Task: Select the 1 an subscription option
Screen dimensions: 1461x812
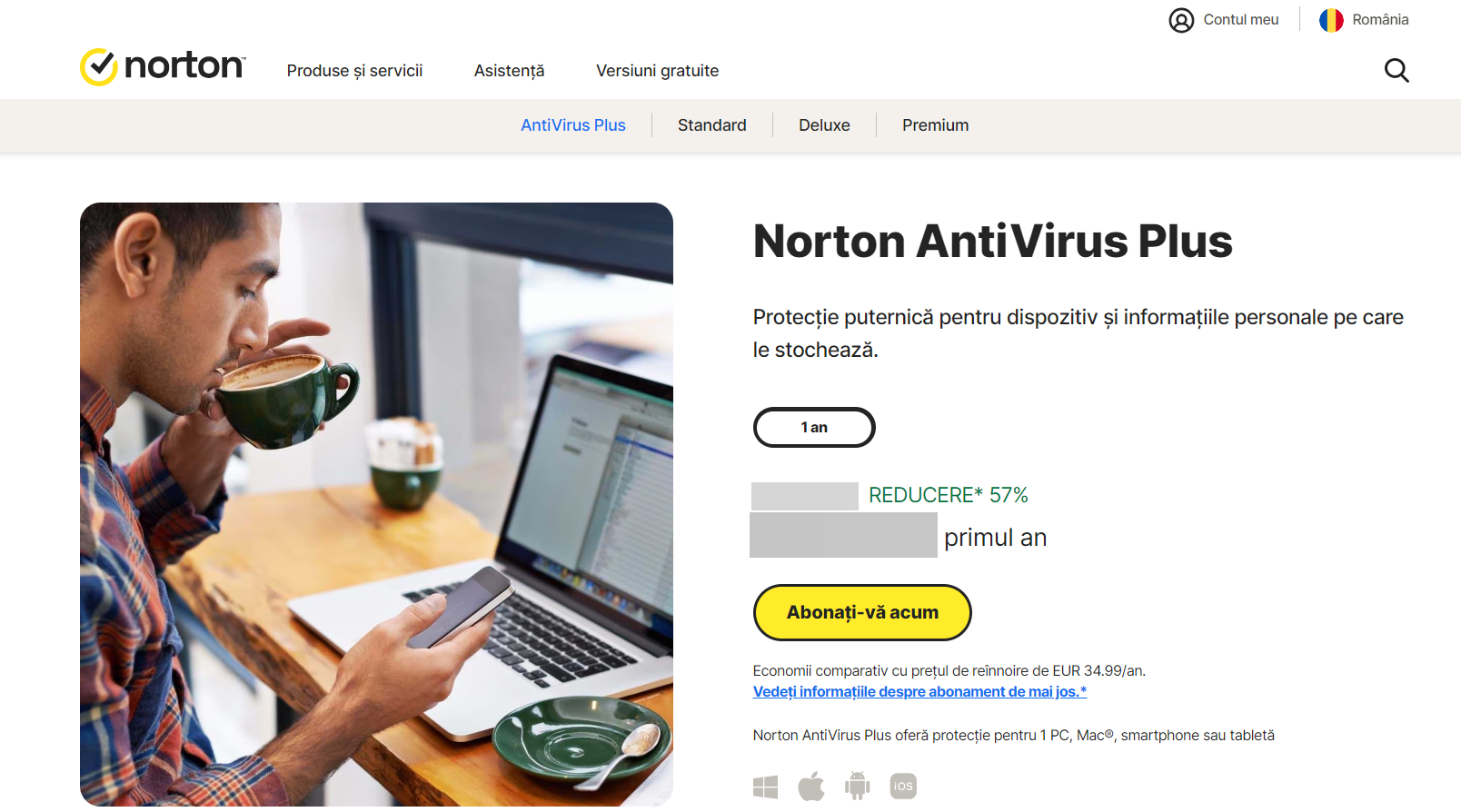Action: click(814, 427)
